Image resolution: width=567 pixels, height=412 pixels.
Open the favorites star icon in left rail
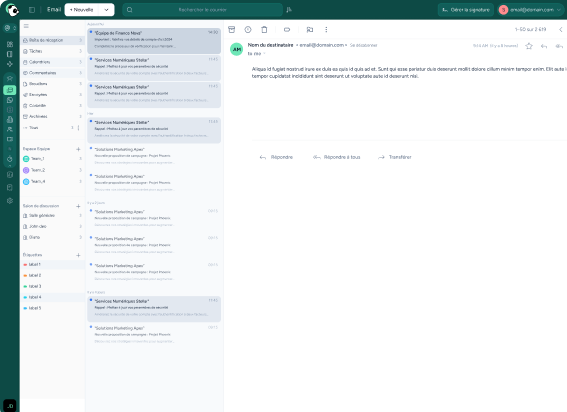tap(10, 78)
